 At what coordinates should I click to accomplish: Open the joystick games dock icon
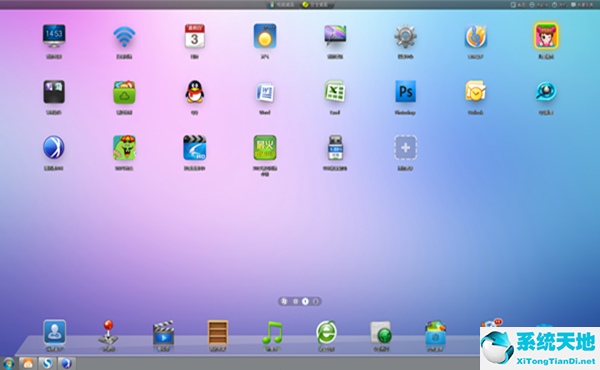point(109,332)
